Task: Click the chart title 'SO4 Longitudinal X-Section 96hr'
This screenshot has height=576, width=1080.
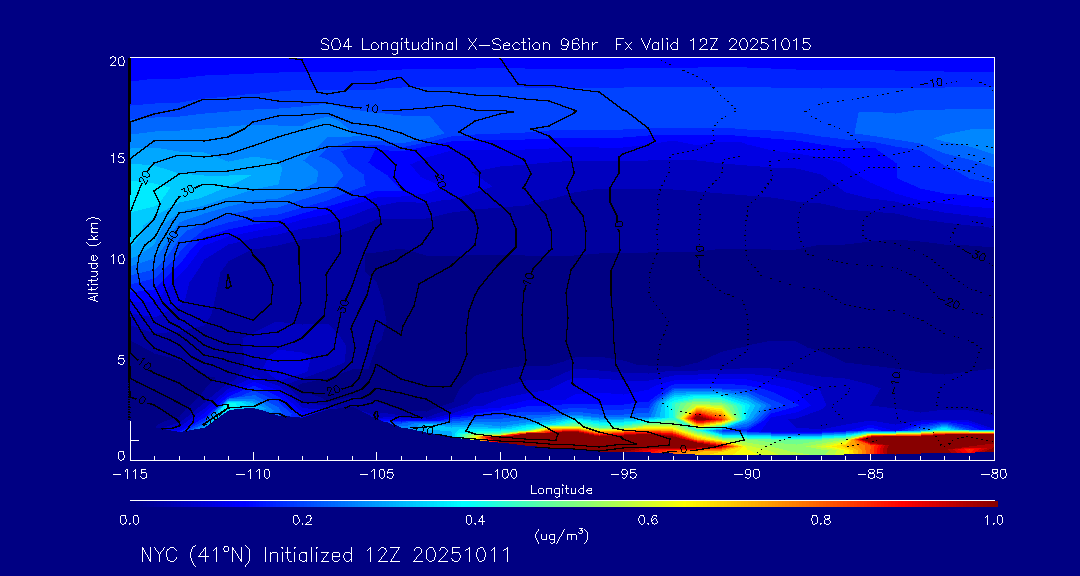Action: [460, 45]
